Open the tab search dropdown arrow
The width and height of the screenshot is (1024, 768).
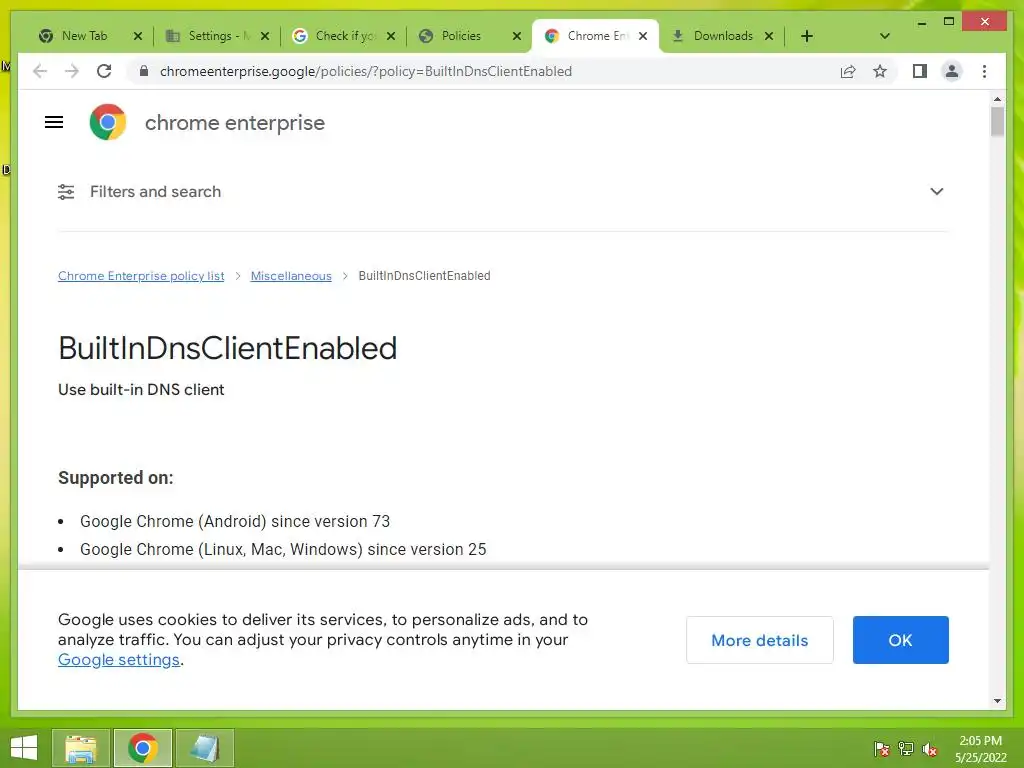885,36
